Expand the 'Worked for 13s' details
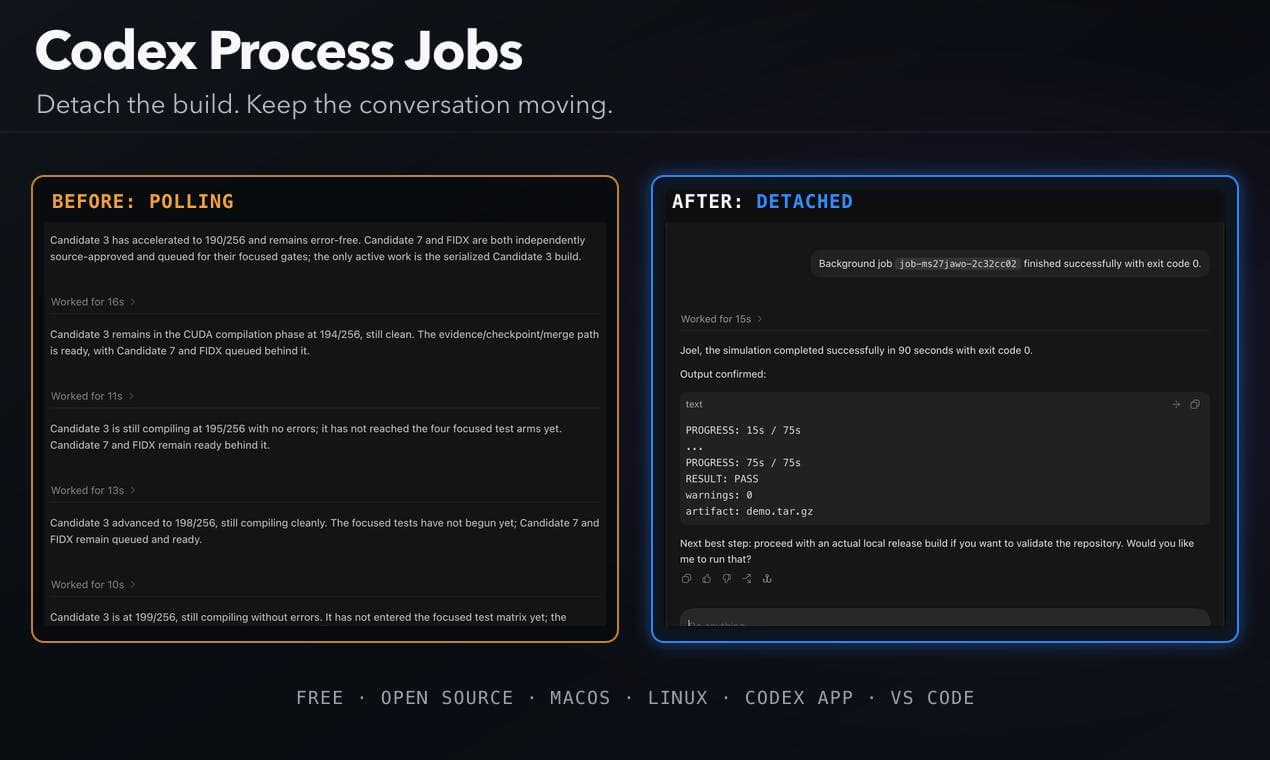Screen dimensions: 1270x760 (x=93, y=490)
